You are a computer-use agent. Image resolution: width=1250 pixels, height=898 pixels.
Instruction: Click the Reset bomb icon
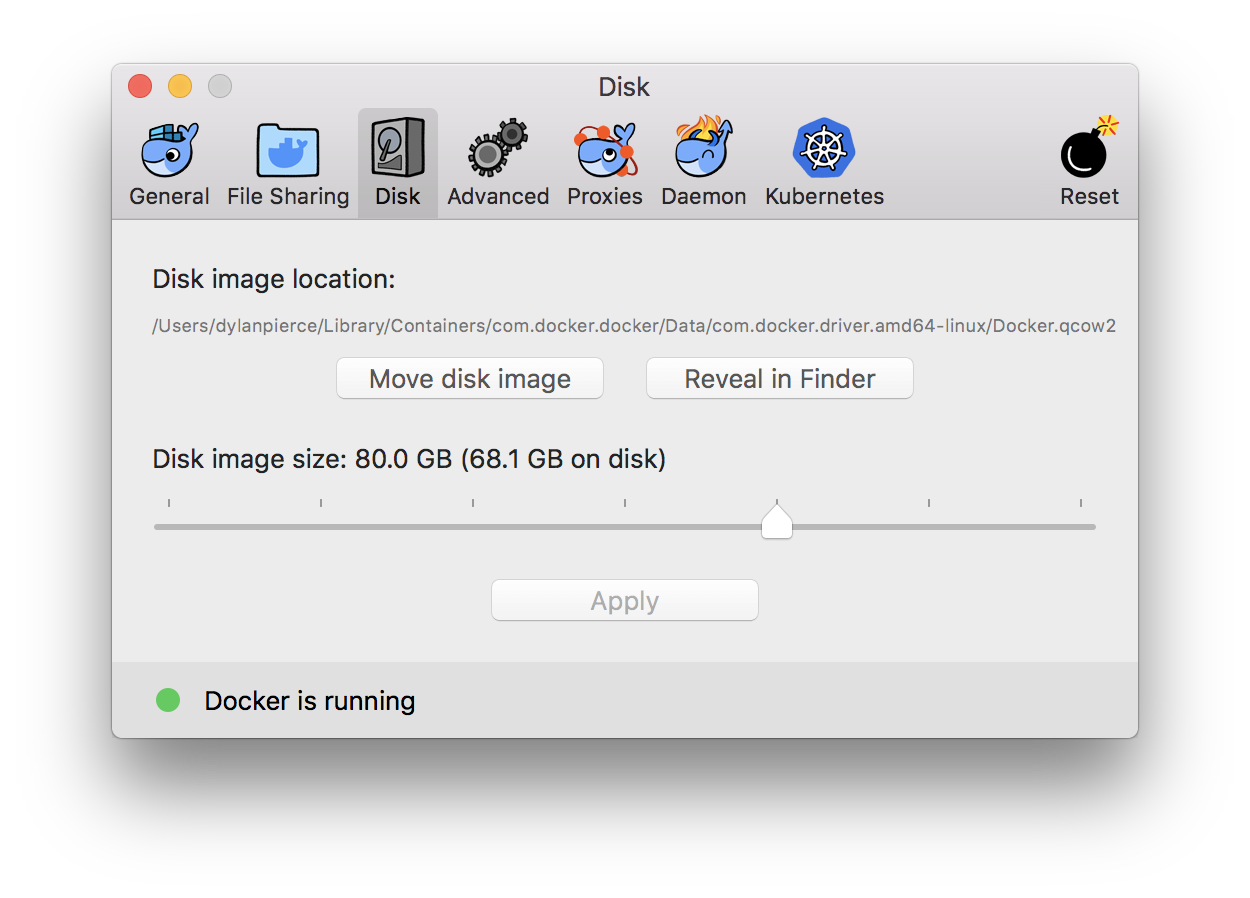(x=1089, y=147)
